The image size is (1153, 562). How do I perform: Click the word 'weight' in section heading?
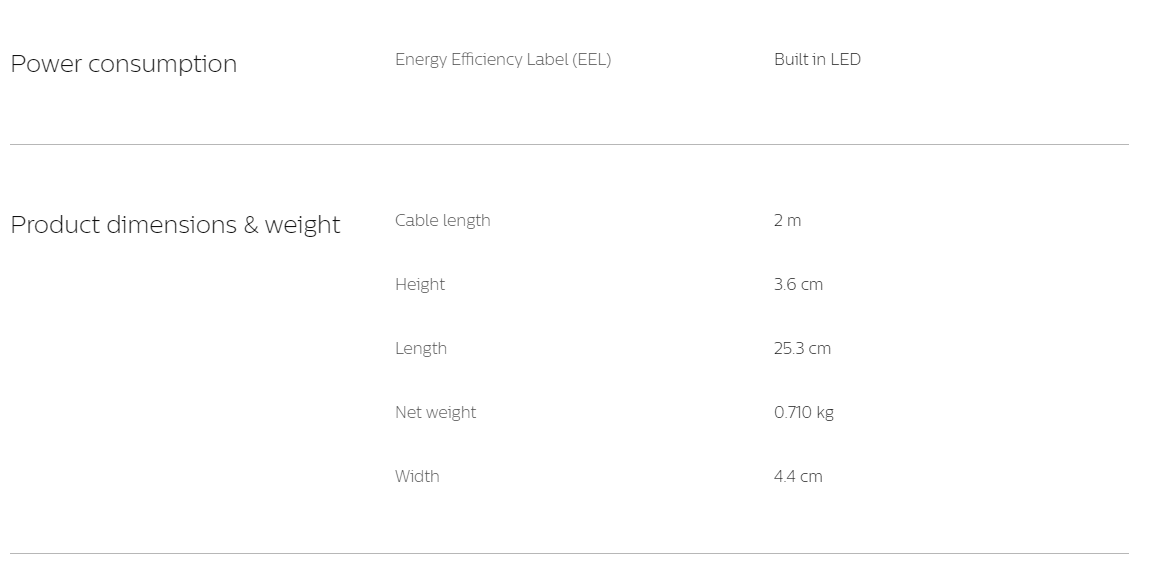click(x=302, y=226)
